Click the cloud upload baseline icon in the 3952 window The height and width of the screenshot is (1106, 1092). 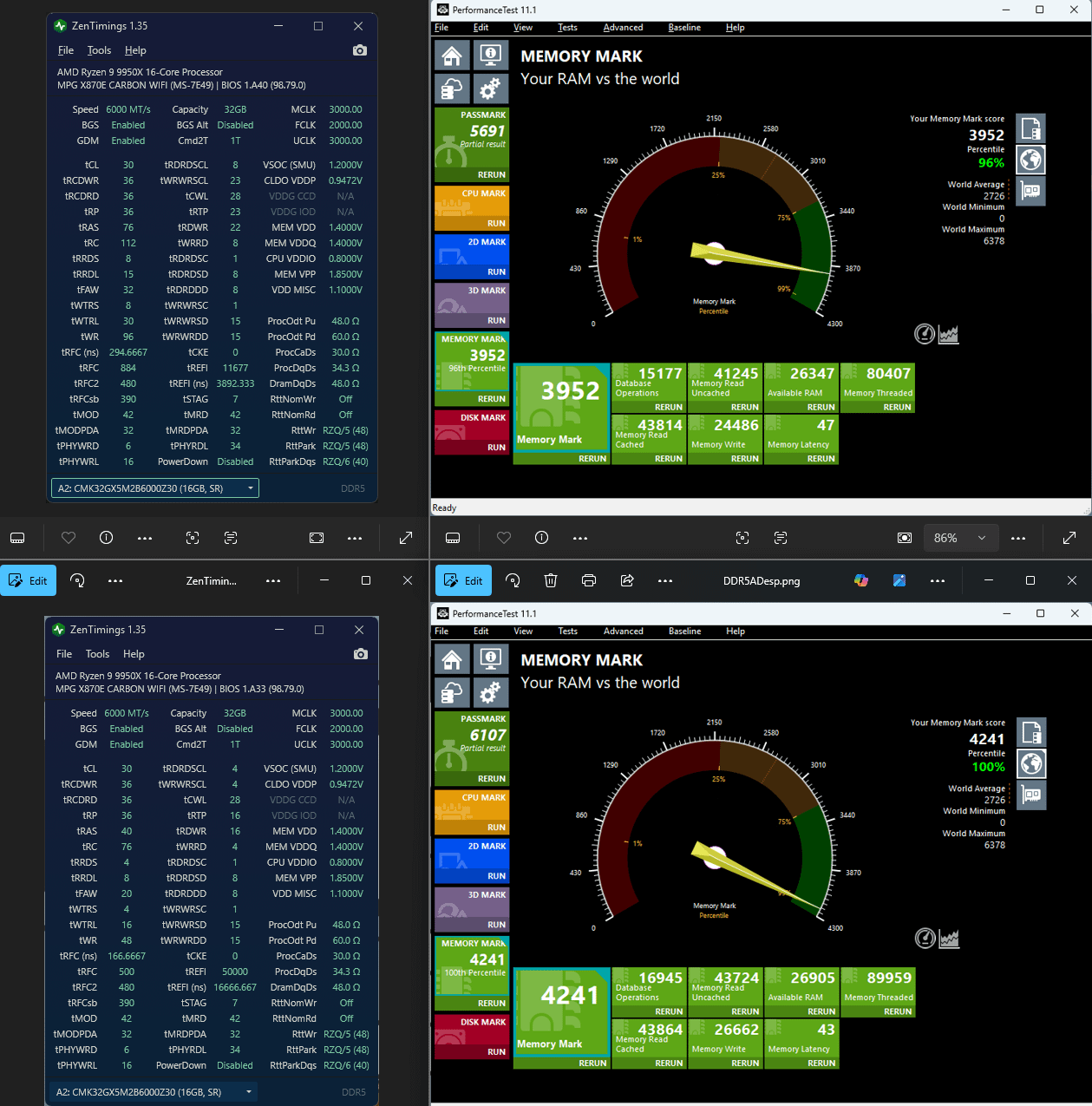pos(452,88)
